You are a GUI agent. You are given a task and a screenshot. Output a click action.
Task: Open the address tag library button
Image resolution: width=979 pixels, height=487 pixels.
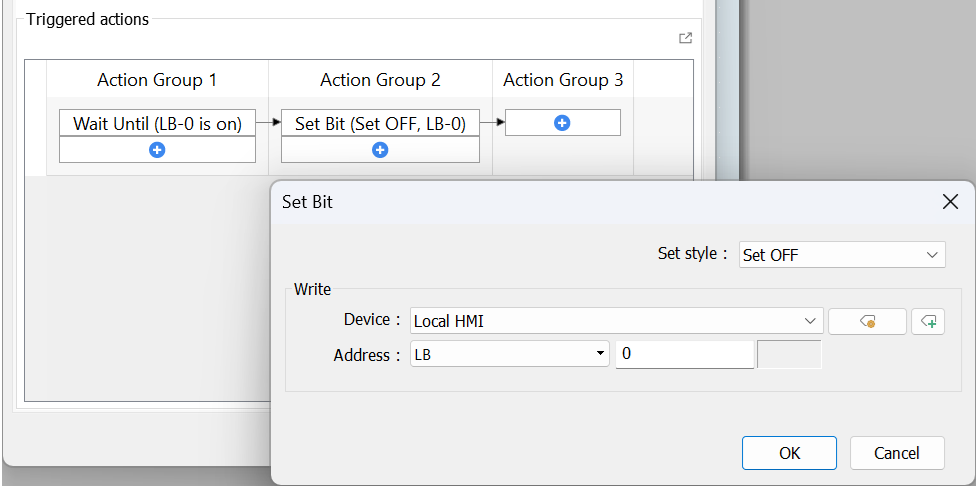(x=867, y=322)
